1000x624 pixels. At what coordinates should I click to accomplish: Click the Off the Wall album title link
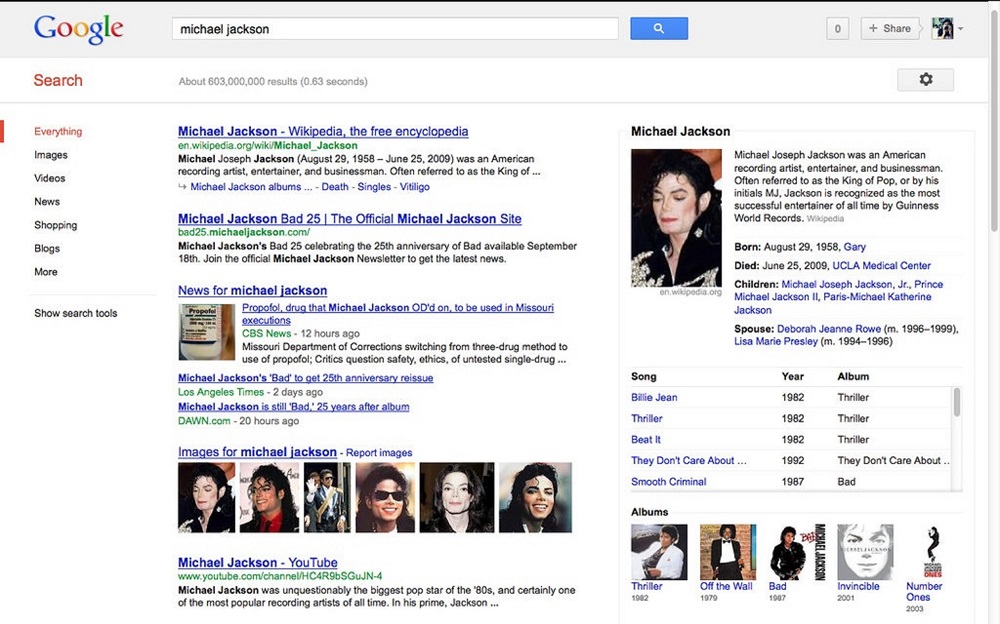point(726,586)
